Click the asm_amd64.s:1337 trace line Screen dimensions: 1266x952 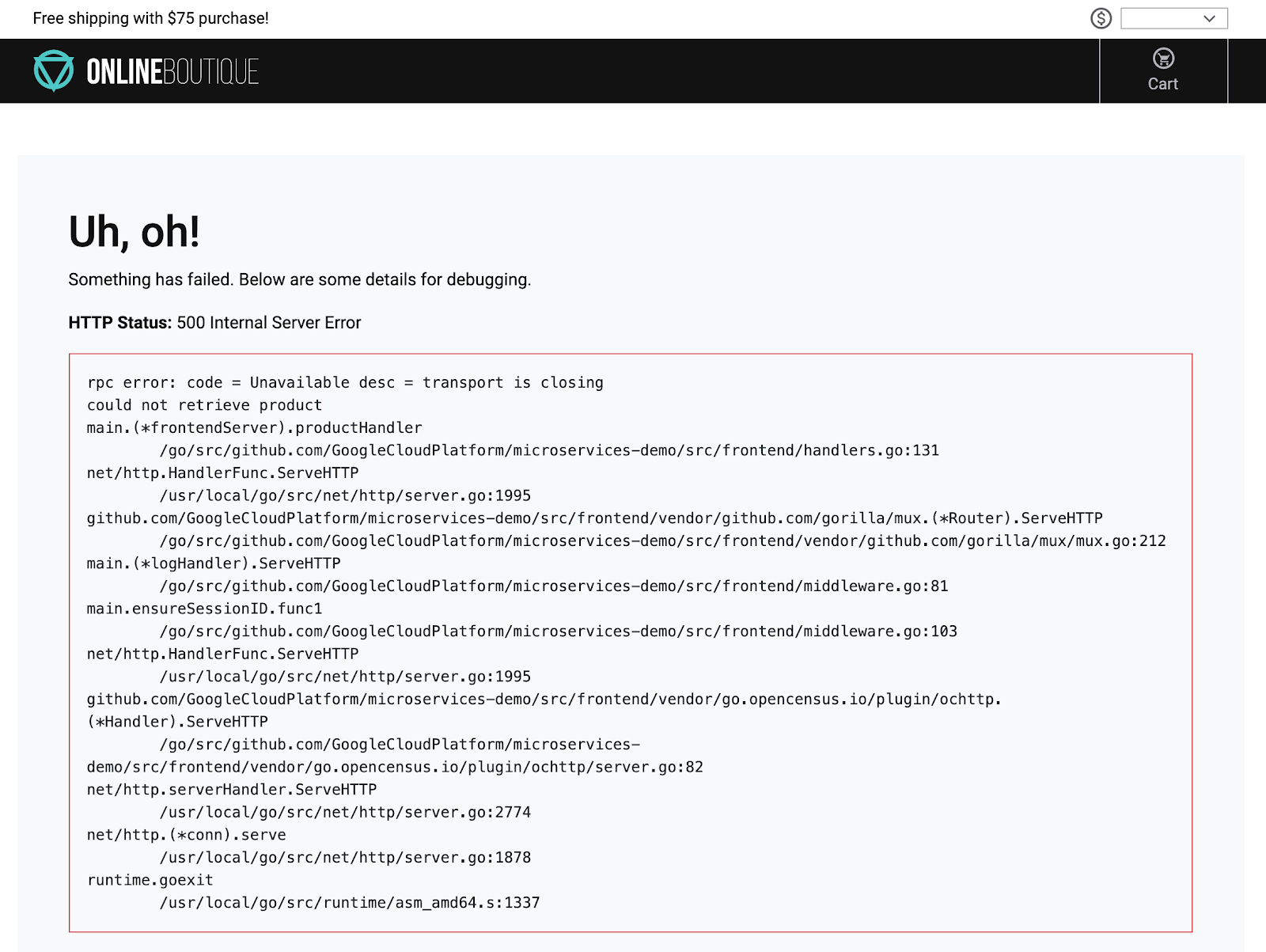(x=350, y=903)
